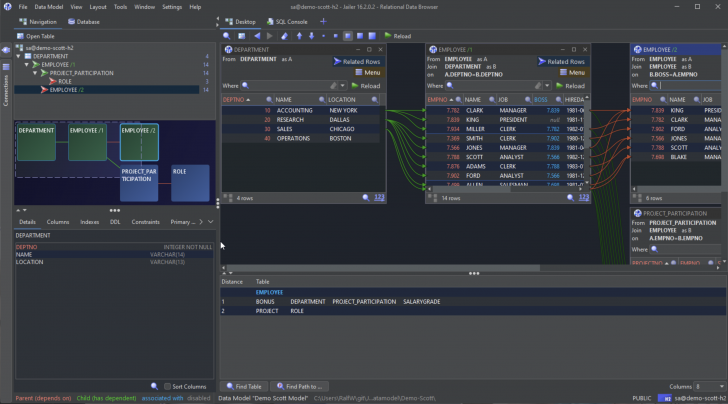The image size is (728, 404).
Task: Click the Find Table button
Action: [x=245, y=386]
